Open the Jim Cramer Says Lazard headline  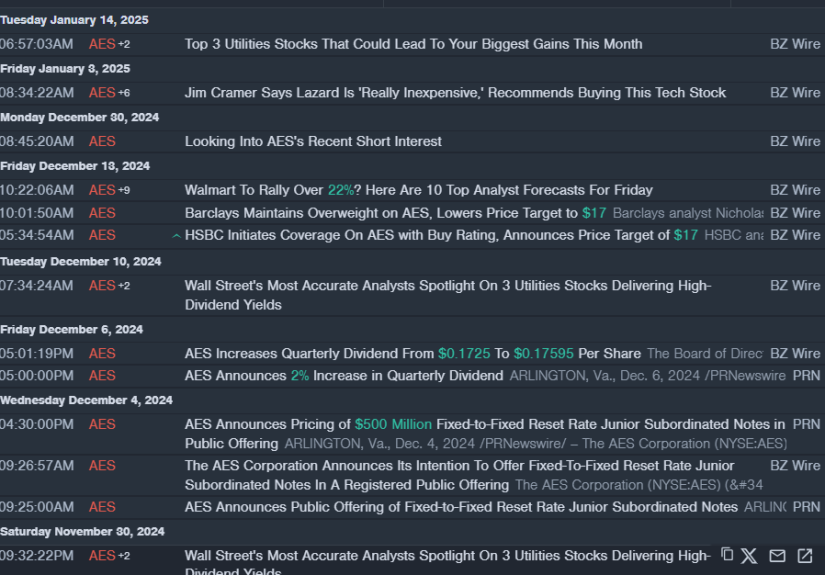tap(455, 93)
